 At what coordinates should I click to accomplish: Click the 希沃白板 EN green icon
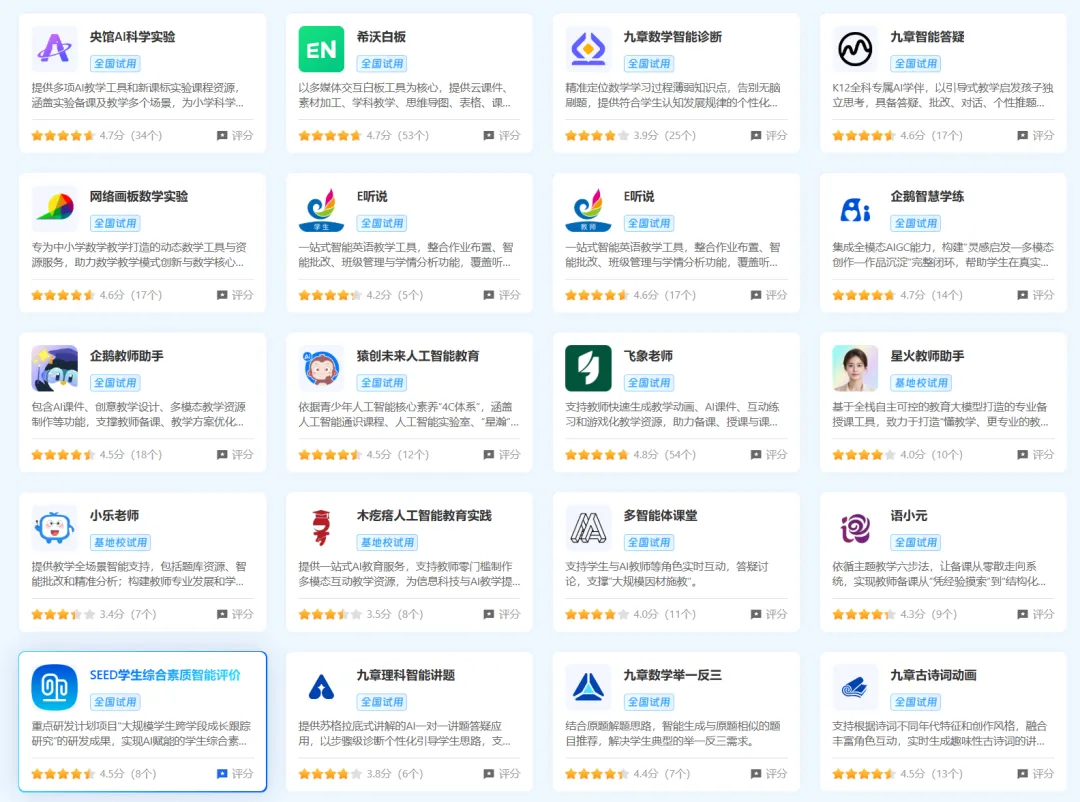321,49
